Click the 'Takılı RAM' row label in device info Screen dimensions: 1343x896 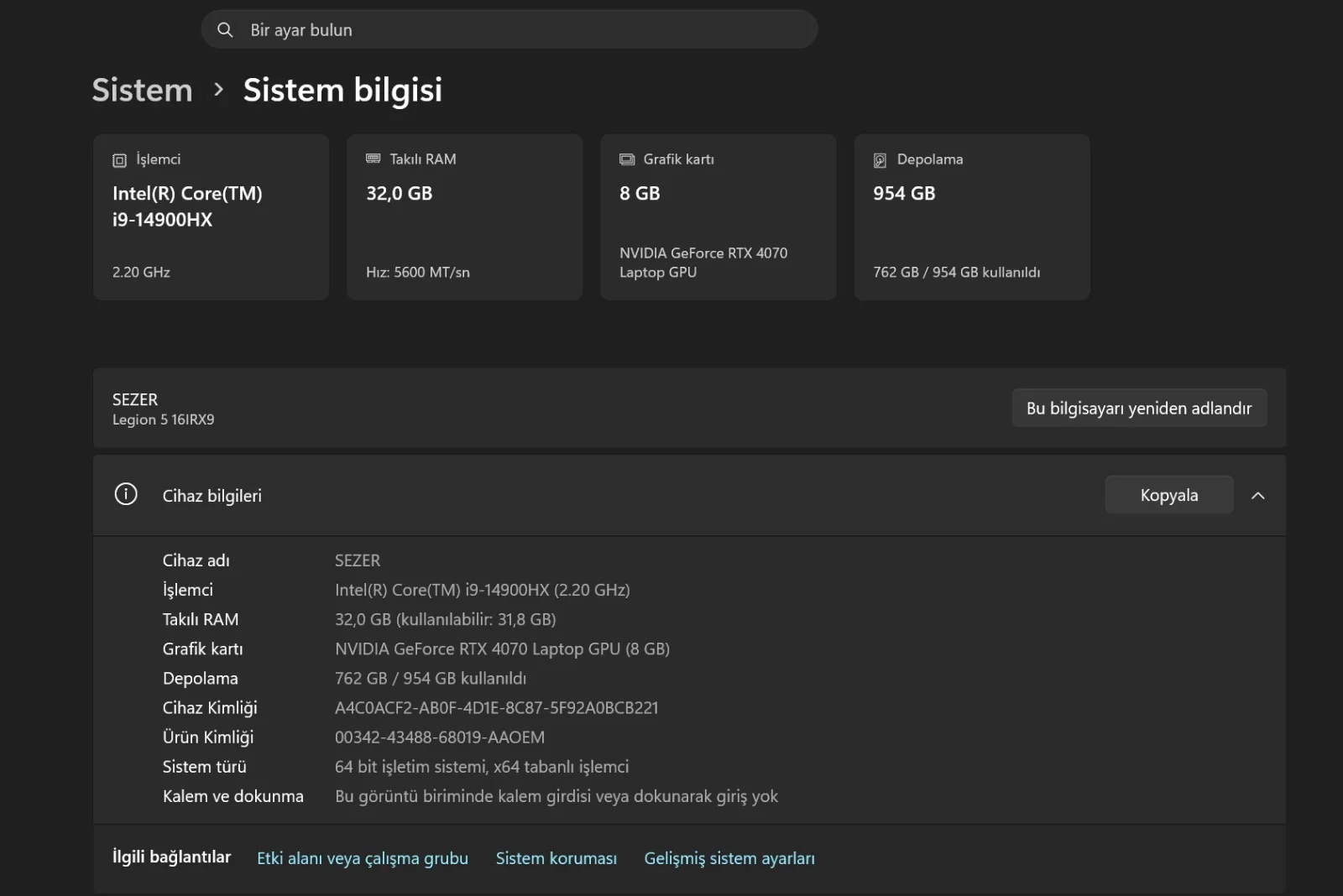coord(201,619)
